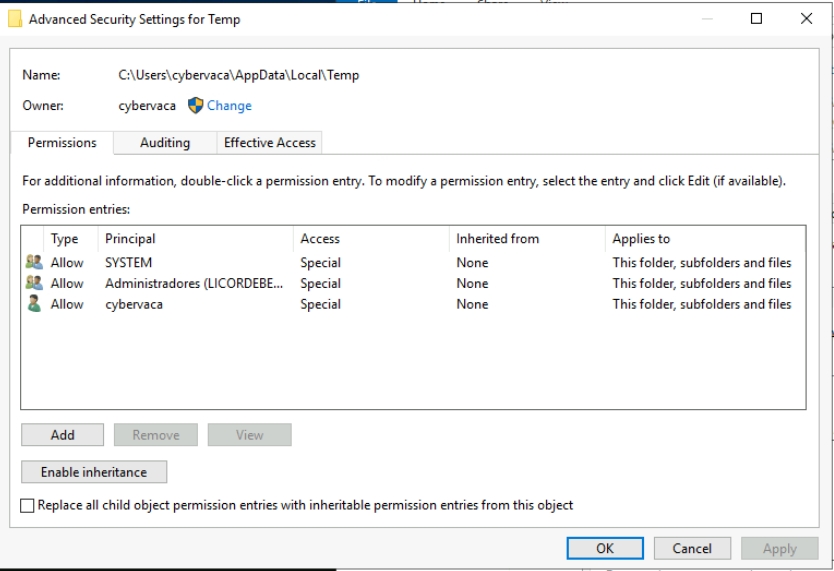Select the SYSTEM permission entry
This screenshot has width=834, height=571.
[x=128, y=263]
